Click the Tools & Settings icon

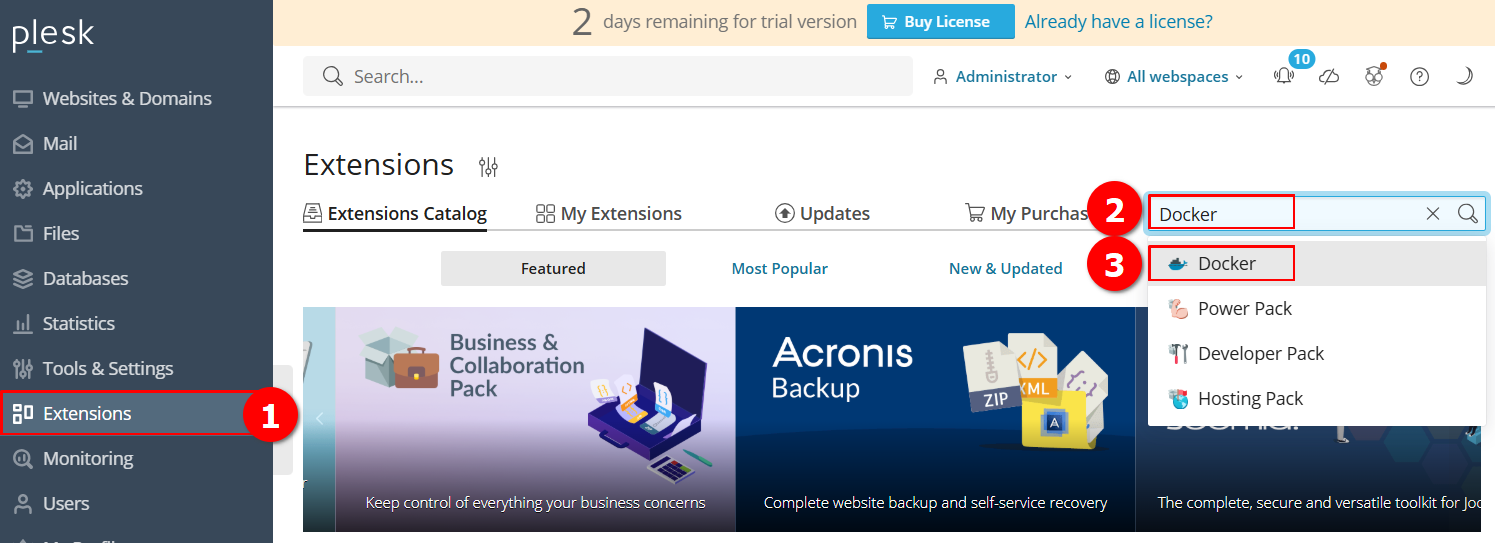23,369
